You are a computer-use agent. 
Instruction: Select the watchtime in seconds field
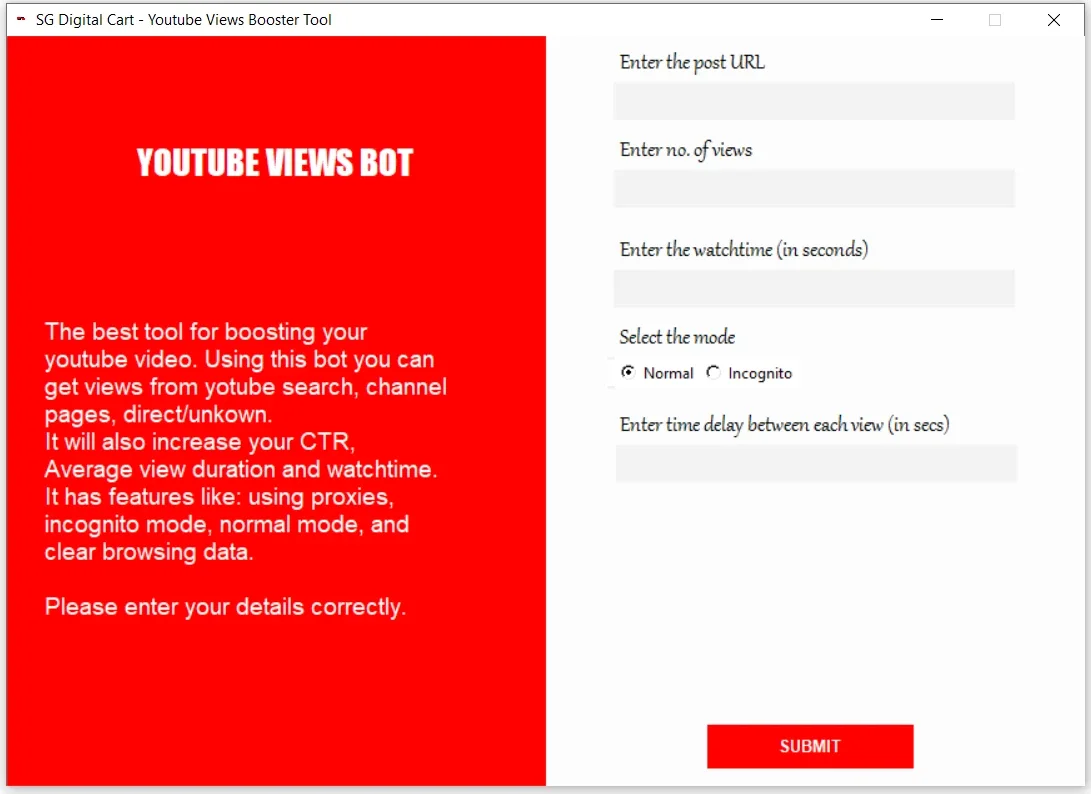pos(813,288)
